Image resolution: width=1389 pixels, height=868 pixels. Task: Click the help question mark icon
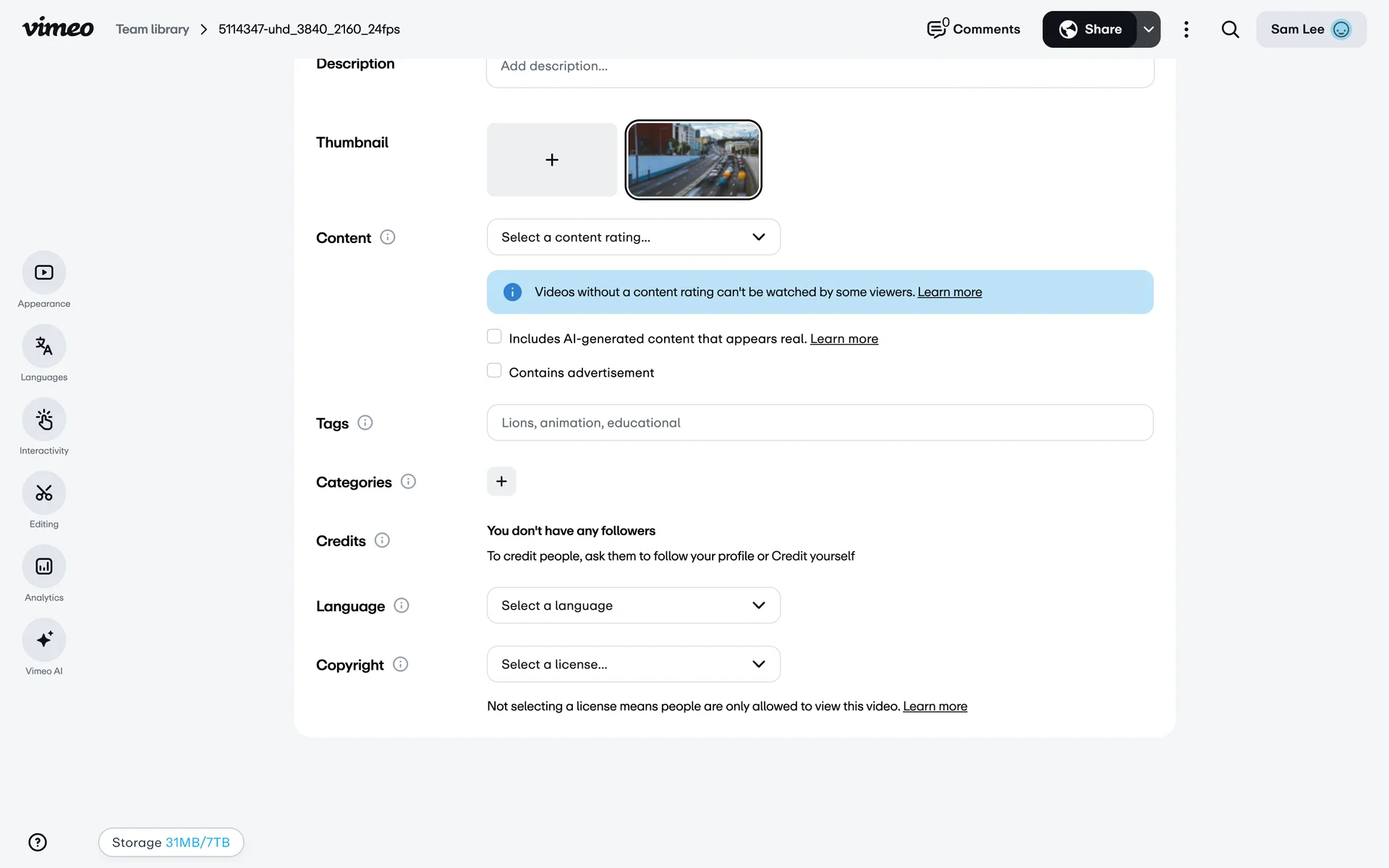pyautogui.click(x=38, y=842)
